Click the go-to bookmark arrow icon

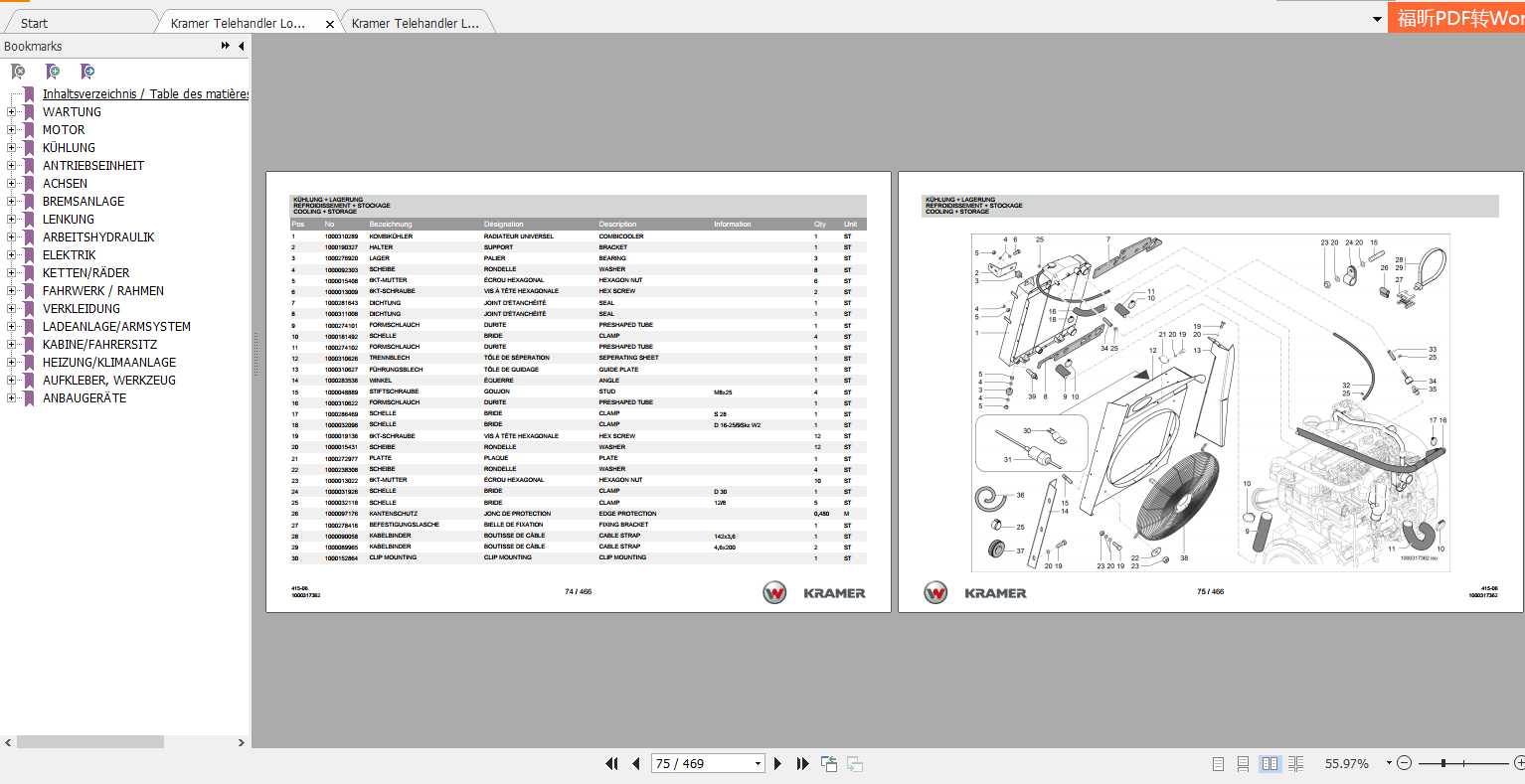87,72
